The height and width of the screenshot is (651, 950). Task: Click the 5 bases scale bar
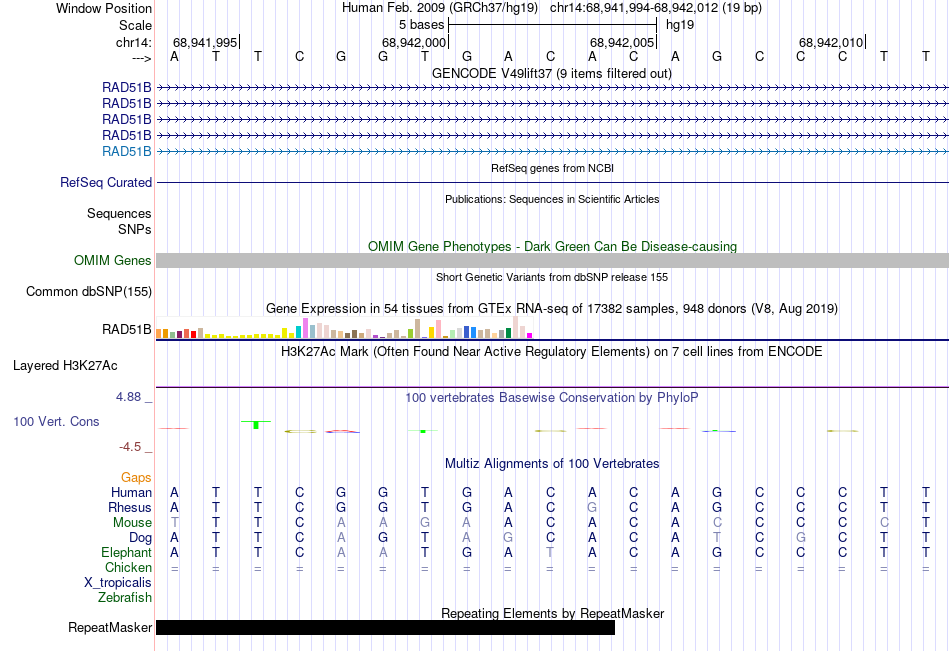(552, 25)
